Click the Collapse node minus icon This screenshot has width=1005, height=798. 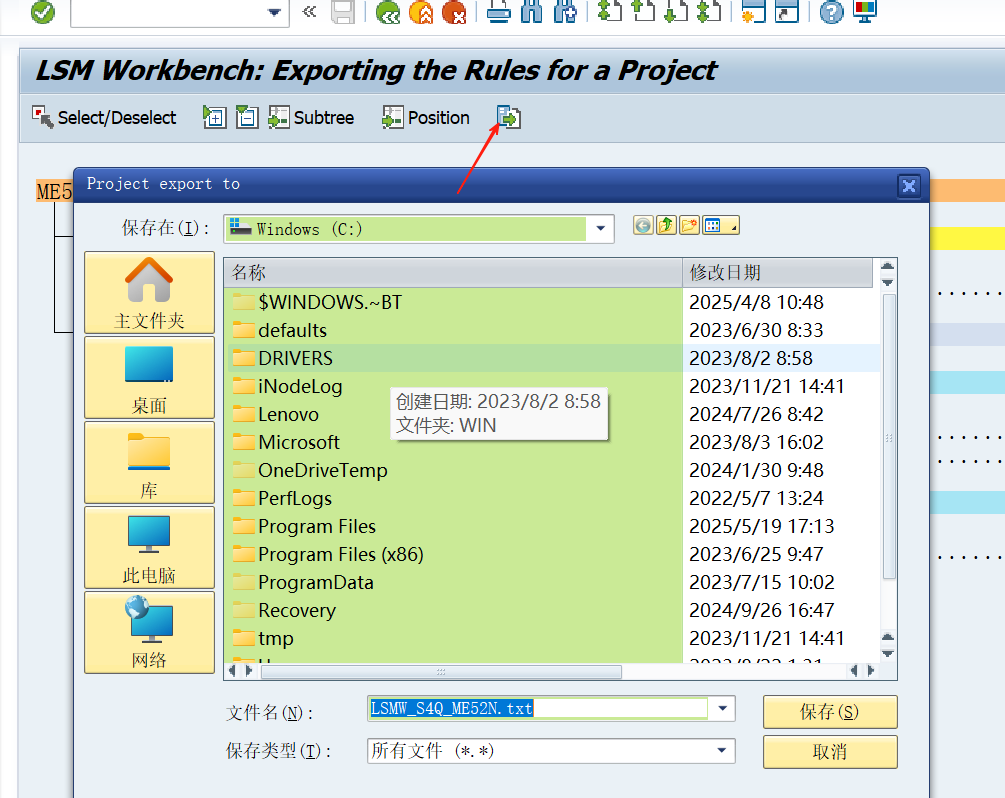(x=247, y=117)
